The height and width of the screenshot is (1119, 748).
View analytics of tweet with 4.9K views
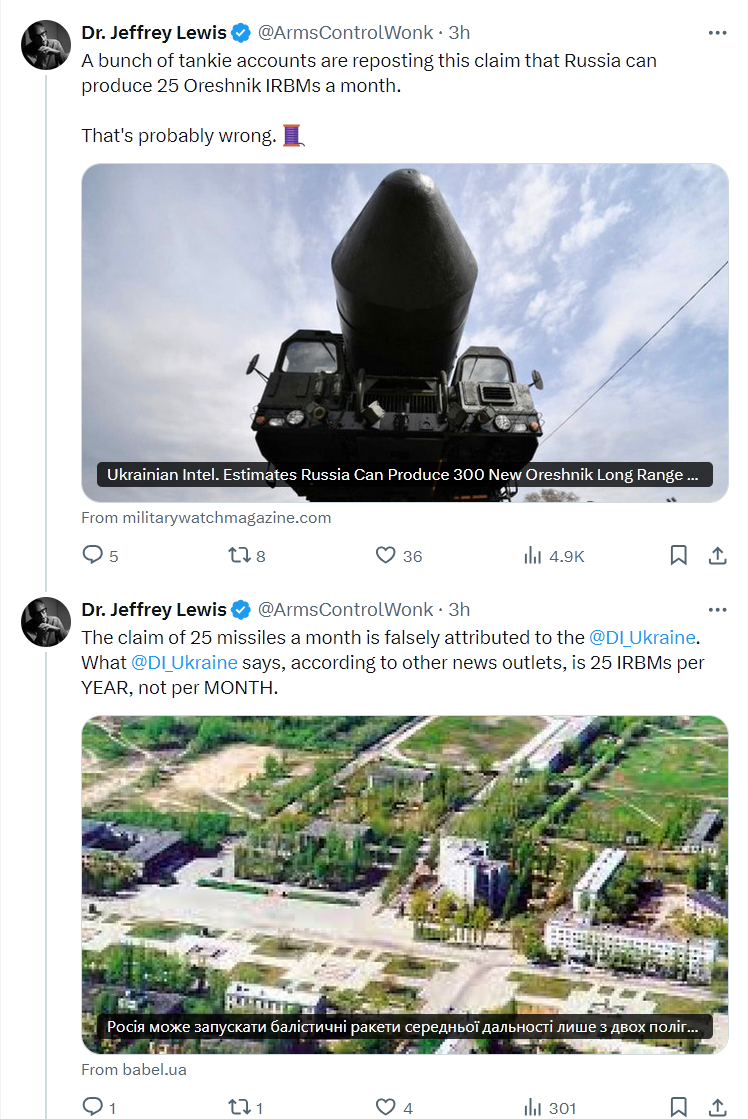click(x=533, y=555)
